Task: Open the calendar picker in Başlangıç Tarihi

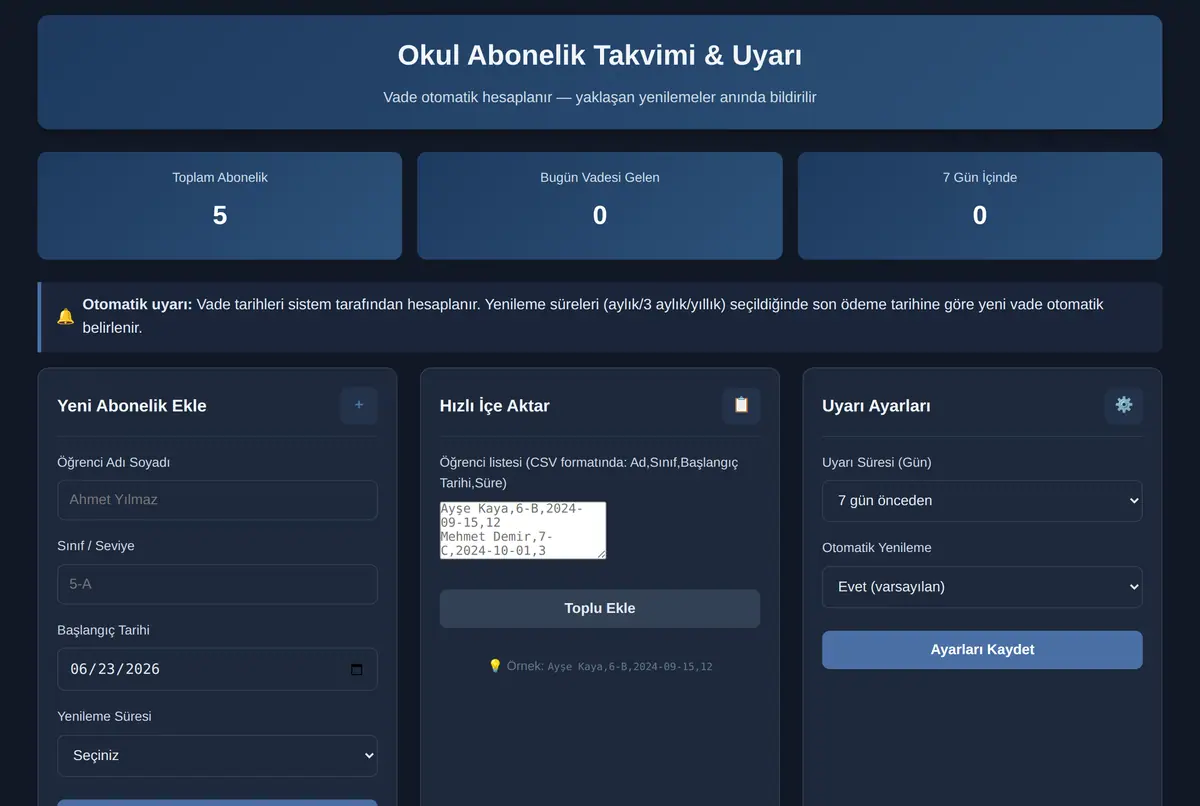Action: point(357,669)
